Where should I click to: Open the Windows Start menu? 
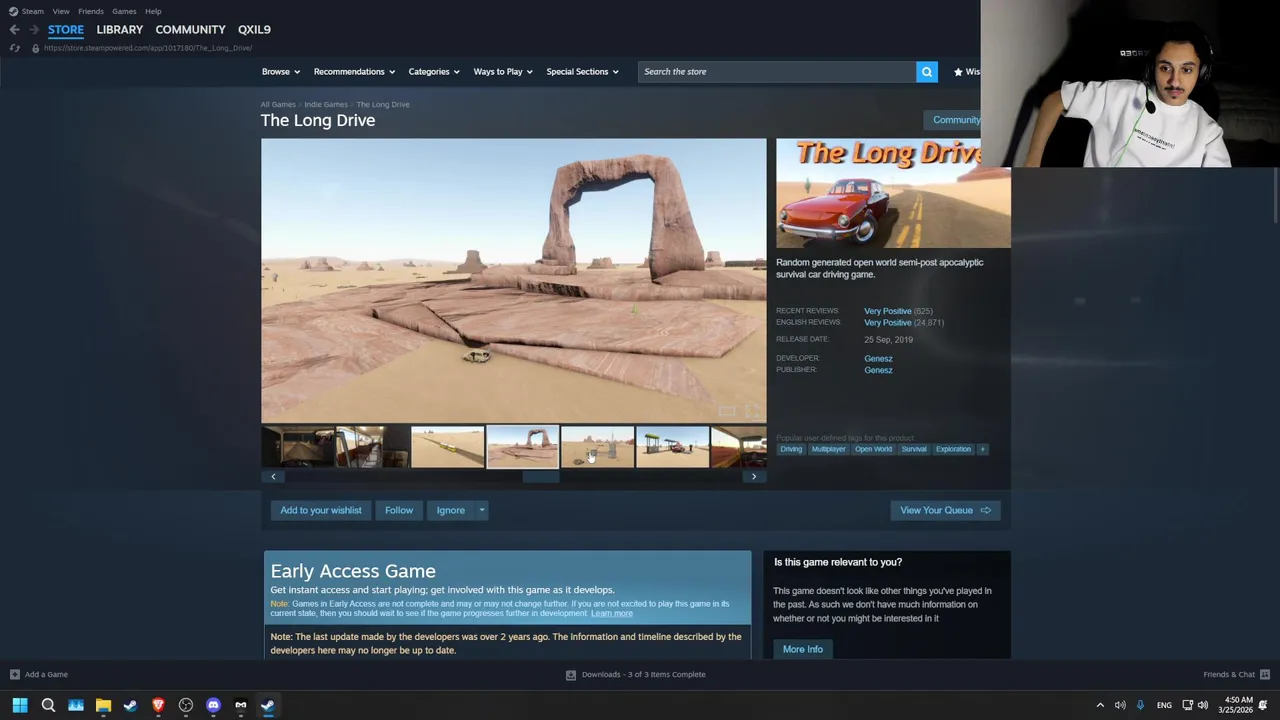coord(20,705)
